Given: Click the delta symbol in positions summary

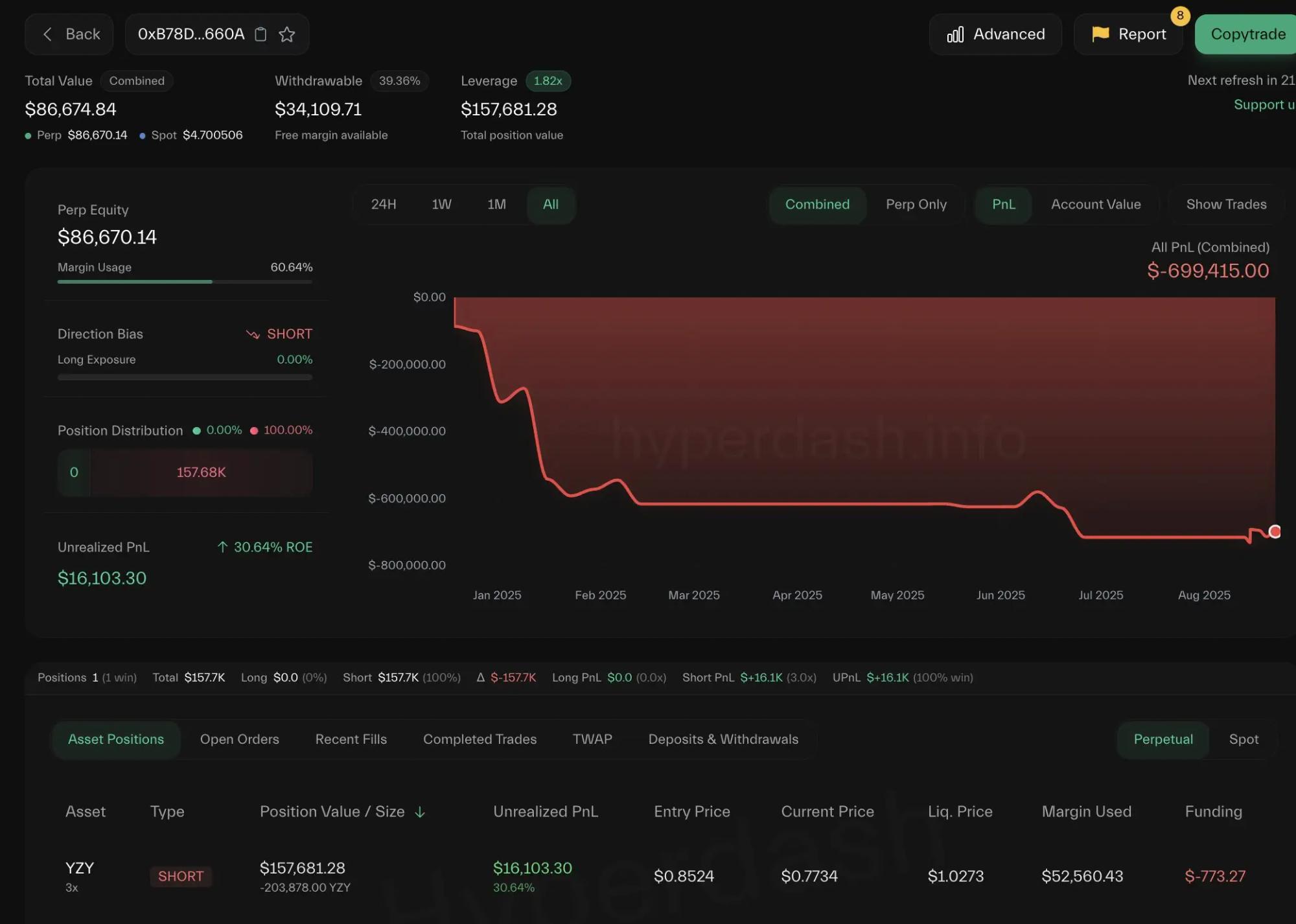Looking at the screenshot, I should 481,678.
